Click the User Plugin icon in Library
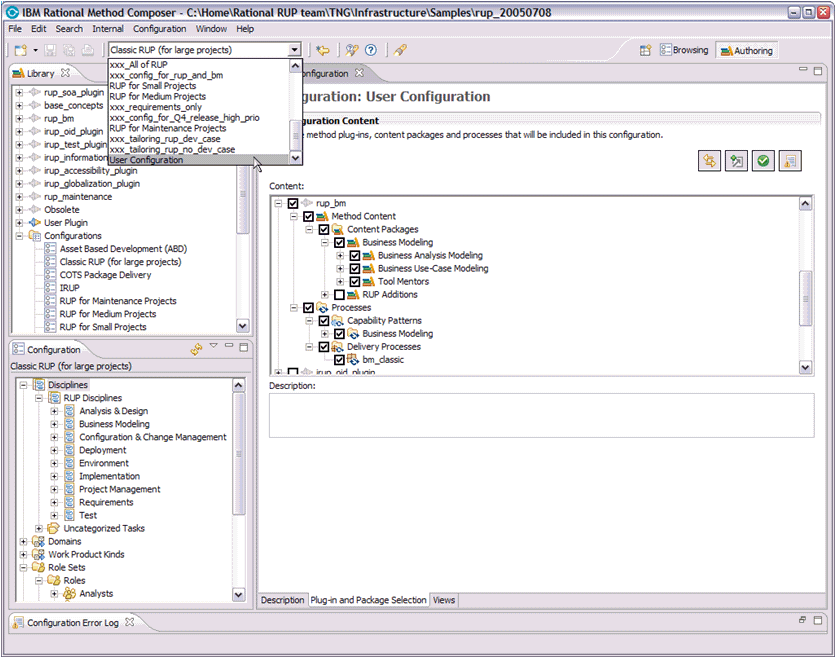The image size is (835, 659). point(35,223)
